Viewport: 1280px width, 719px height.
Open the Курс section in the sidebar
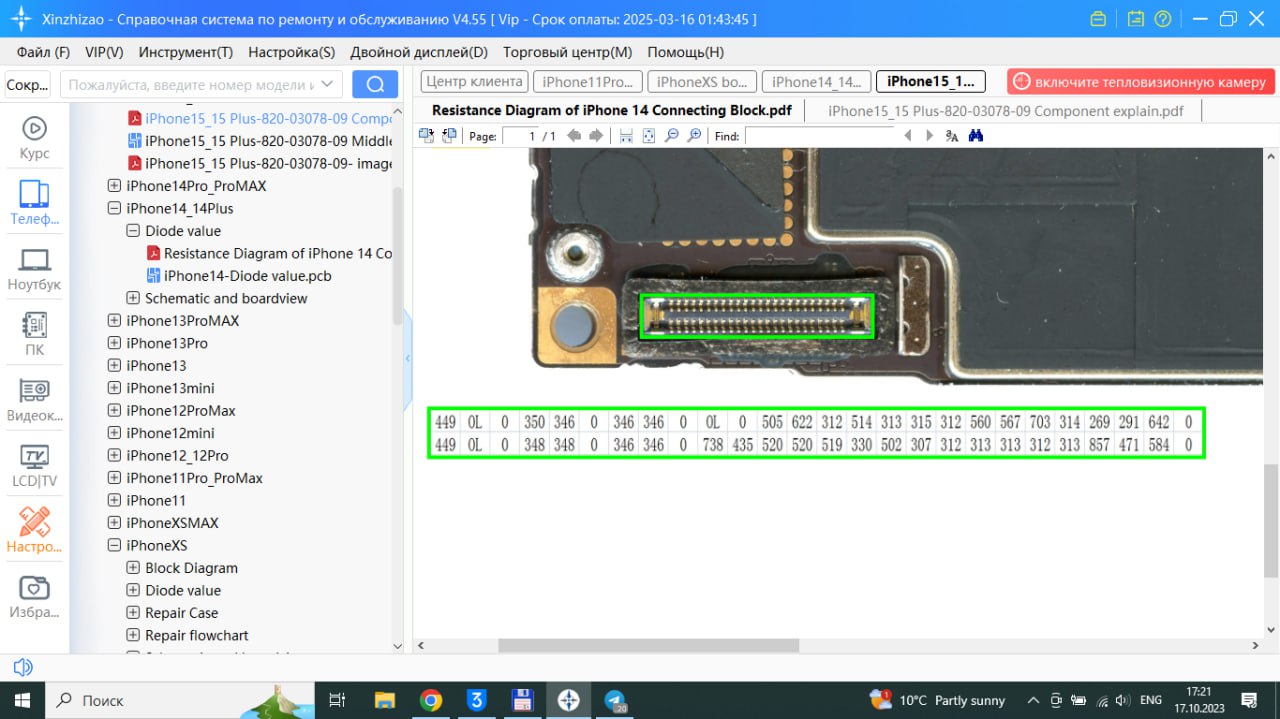(x=34, y=137)
